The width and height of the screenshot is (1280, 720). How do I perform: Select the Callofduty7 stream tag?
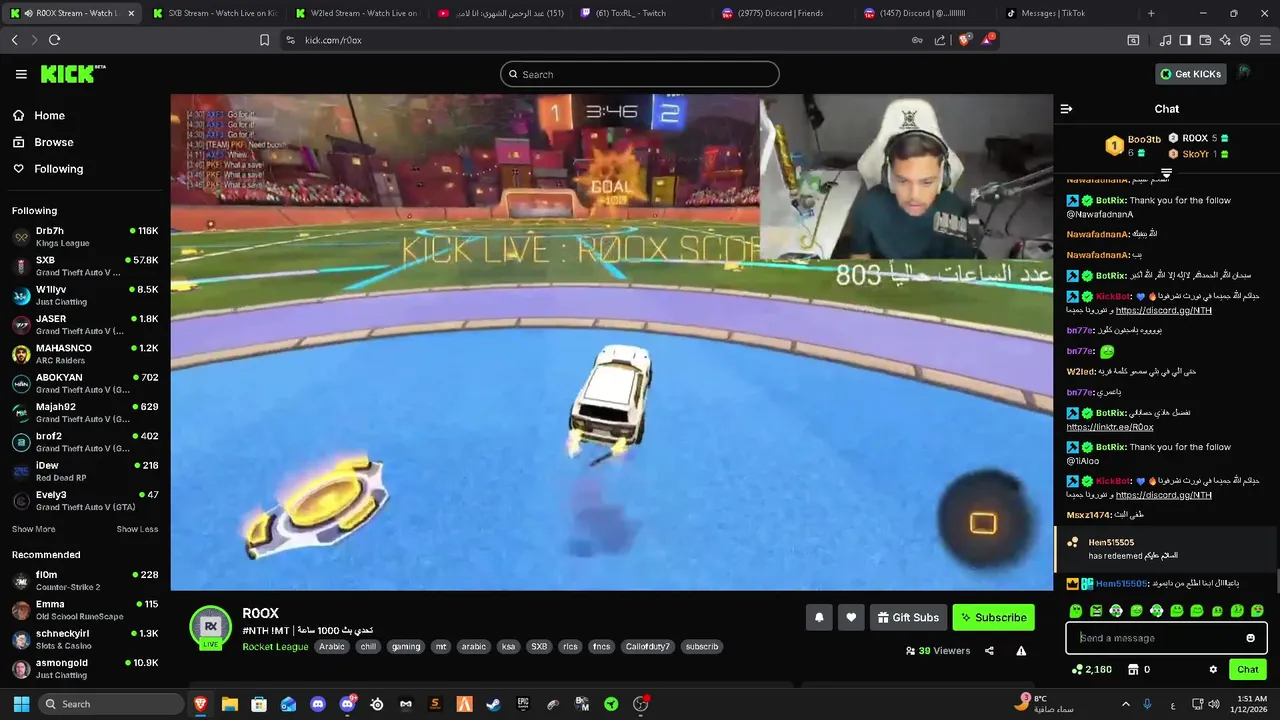tap(648, 647)
